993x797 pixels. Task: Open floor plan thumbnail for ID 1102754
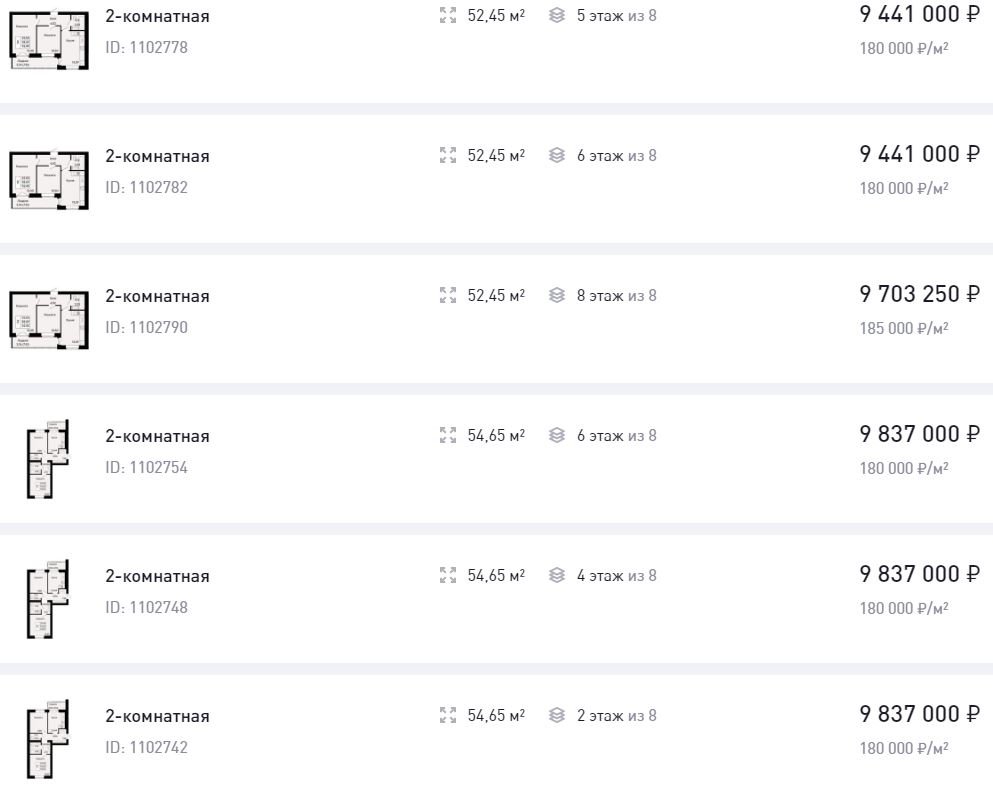coord(47,459)
